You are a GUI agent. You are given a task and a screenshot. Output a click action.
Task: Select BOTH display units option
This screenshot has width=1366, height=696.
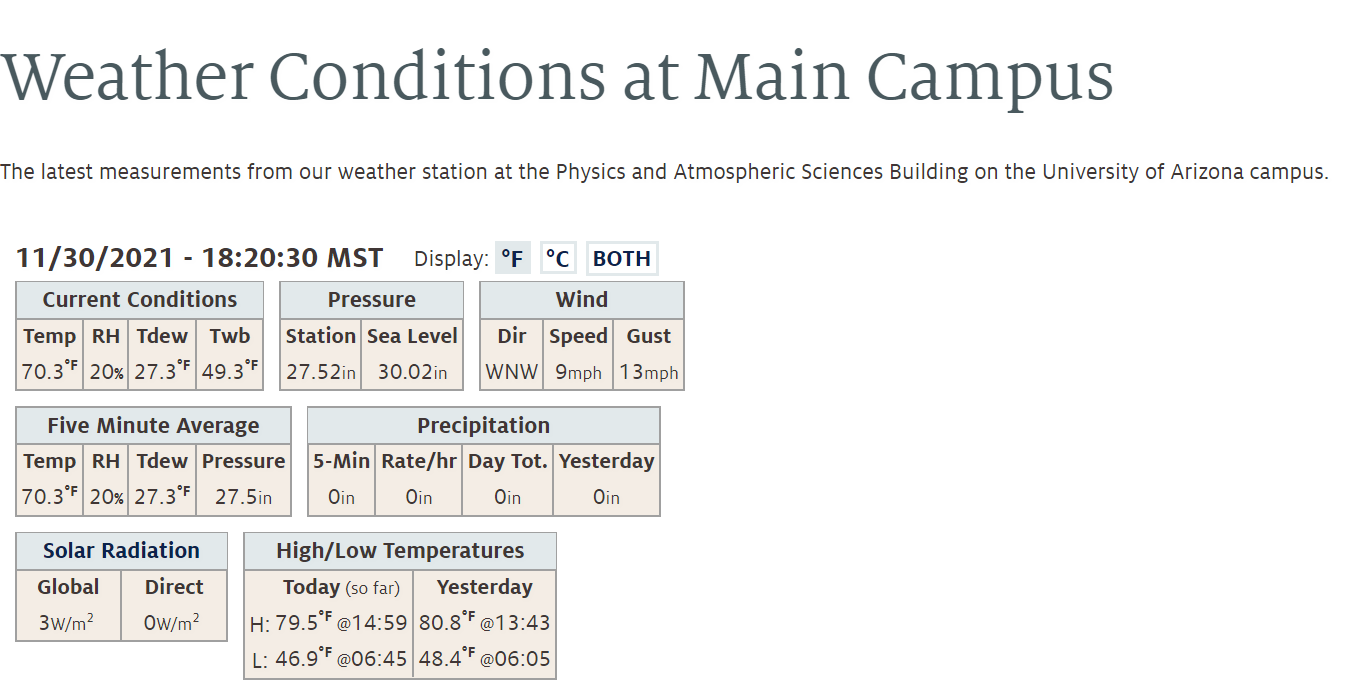pyautogui.click(x=622, y=259)
